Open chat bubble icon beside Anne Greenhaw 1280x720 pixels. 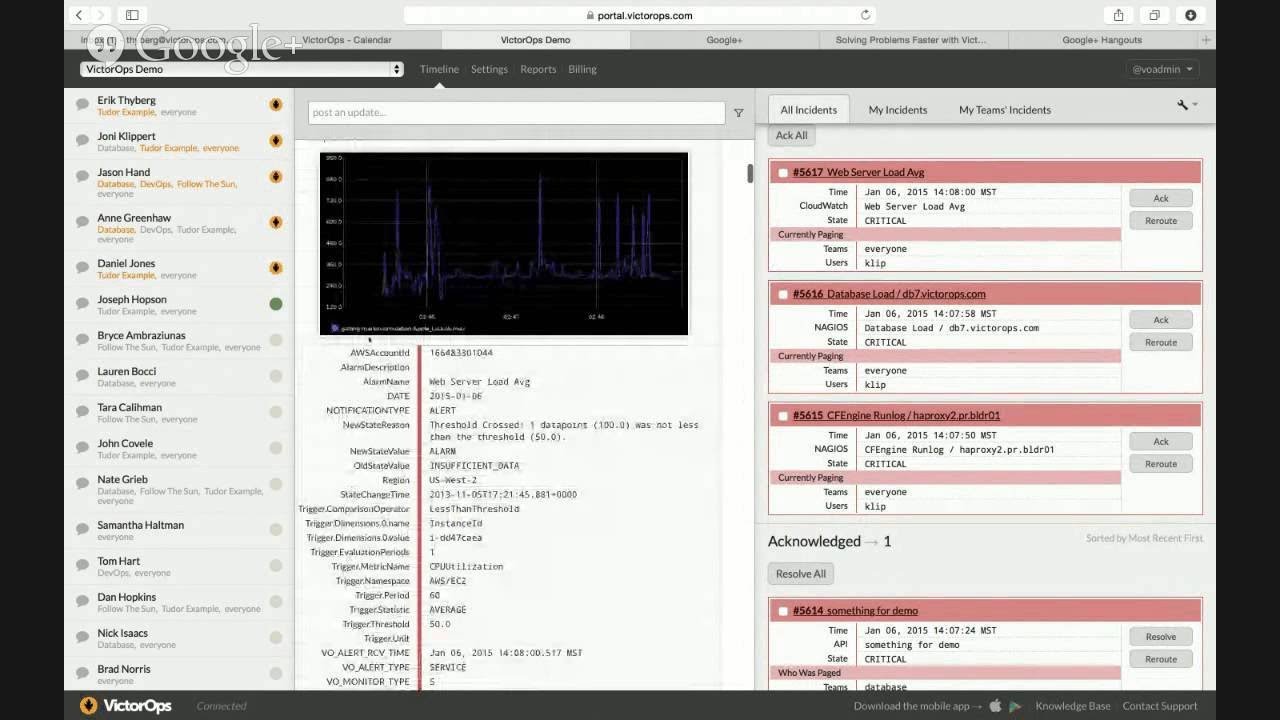[x=83, y=222]
